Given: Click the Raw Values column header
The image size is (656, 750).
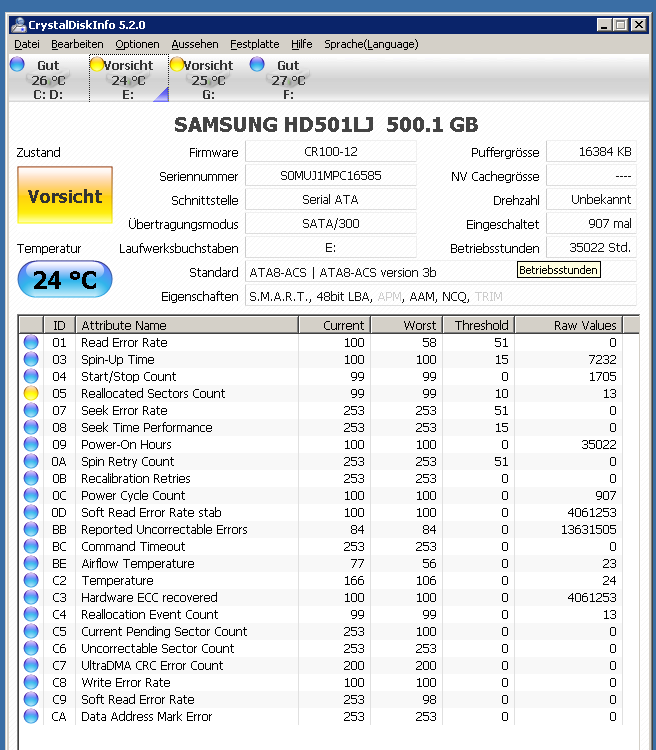Looking at the screenshot, I should [569, 325].
